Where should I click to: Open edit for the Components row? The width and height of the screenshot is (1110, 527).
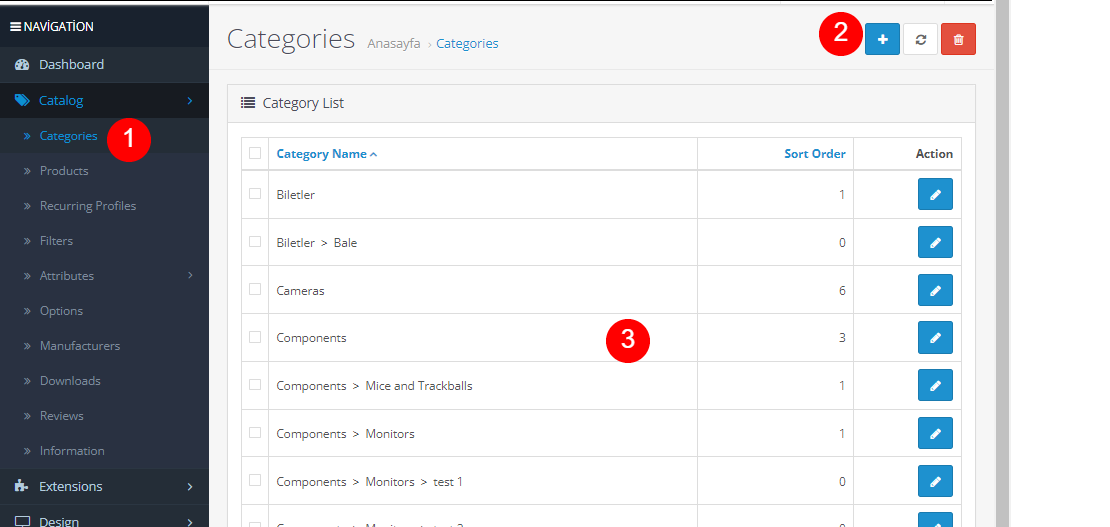point(935,338)
